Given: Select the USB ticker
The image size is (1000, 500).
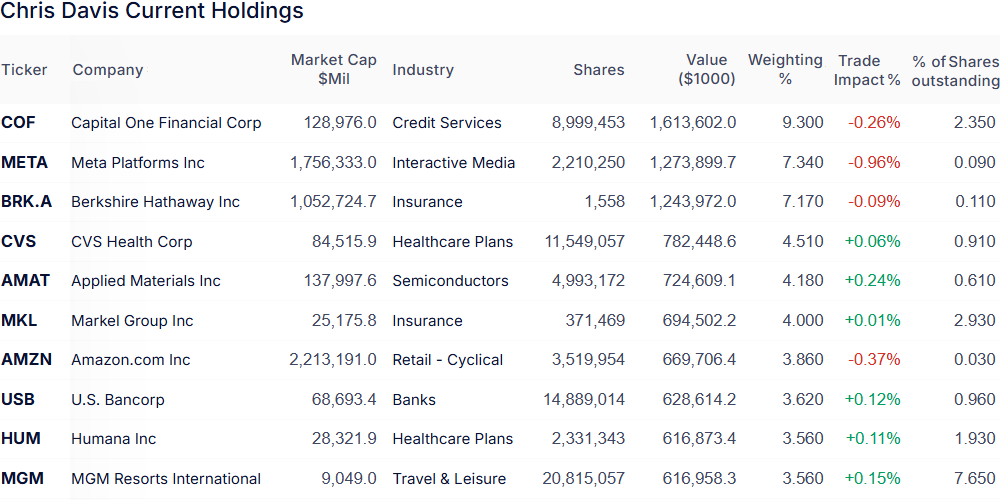Looking at the screenshot, I should pos(18,399).
